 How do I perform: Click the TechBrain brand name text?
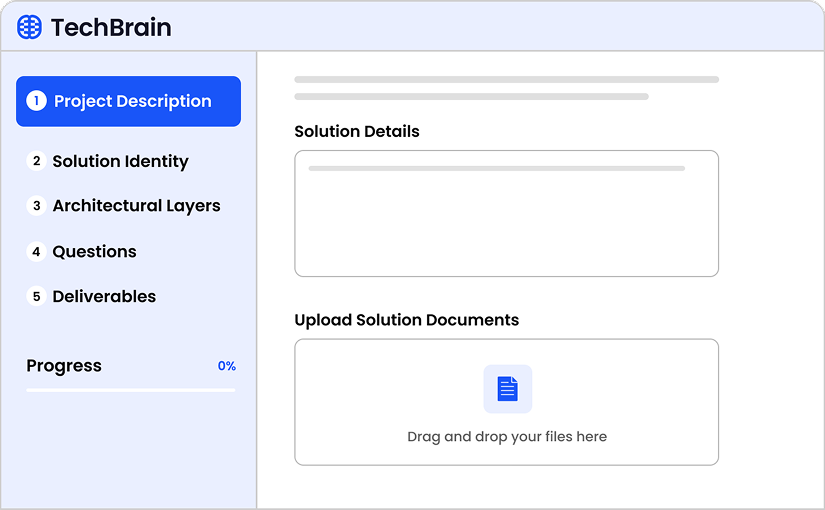click(x=111, y=27)
